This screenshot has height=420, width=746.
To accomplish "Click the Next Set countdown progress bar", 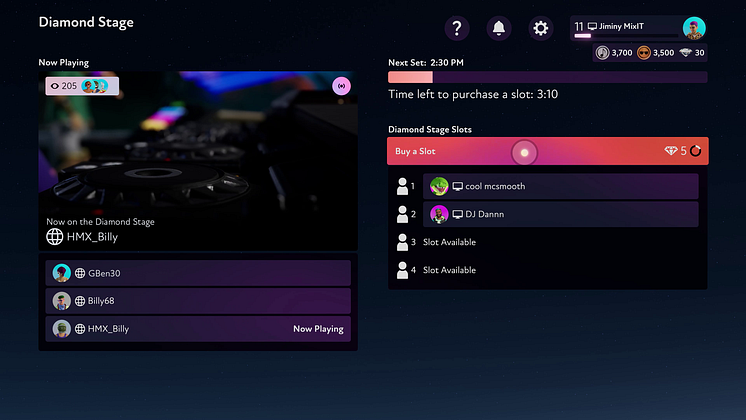I will [547, 77].
